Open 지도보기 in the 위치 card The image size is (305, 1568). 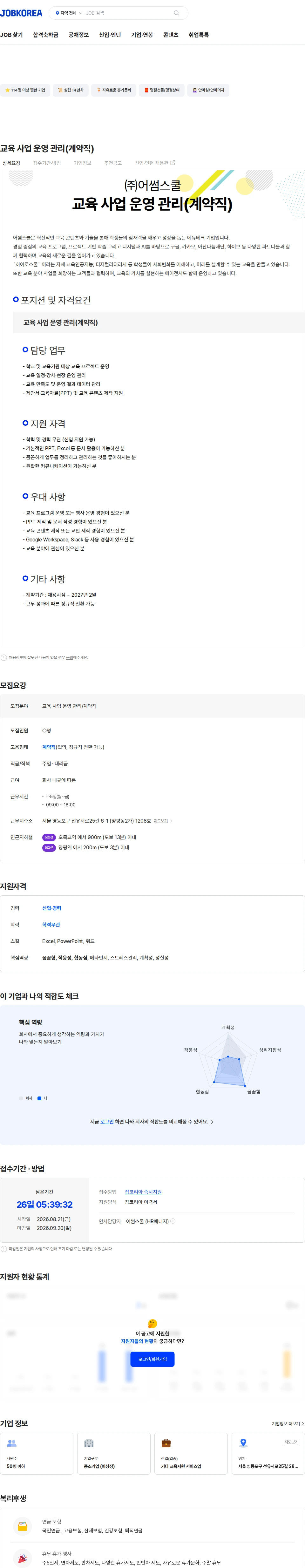291,1442
